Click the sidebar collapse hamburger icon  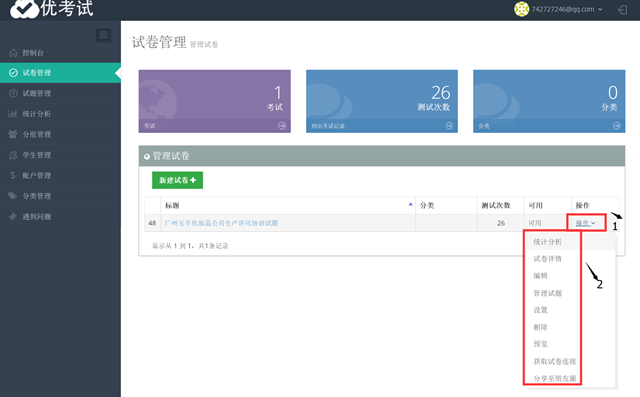point(103,35)
